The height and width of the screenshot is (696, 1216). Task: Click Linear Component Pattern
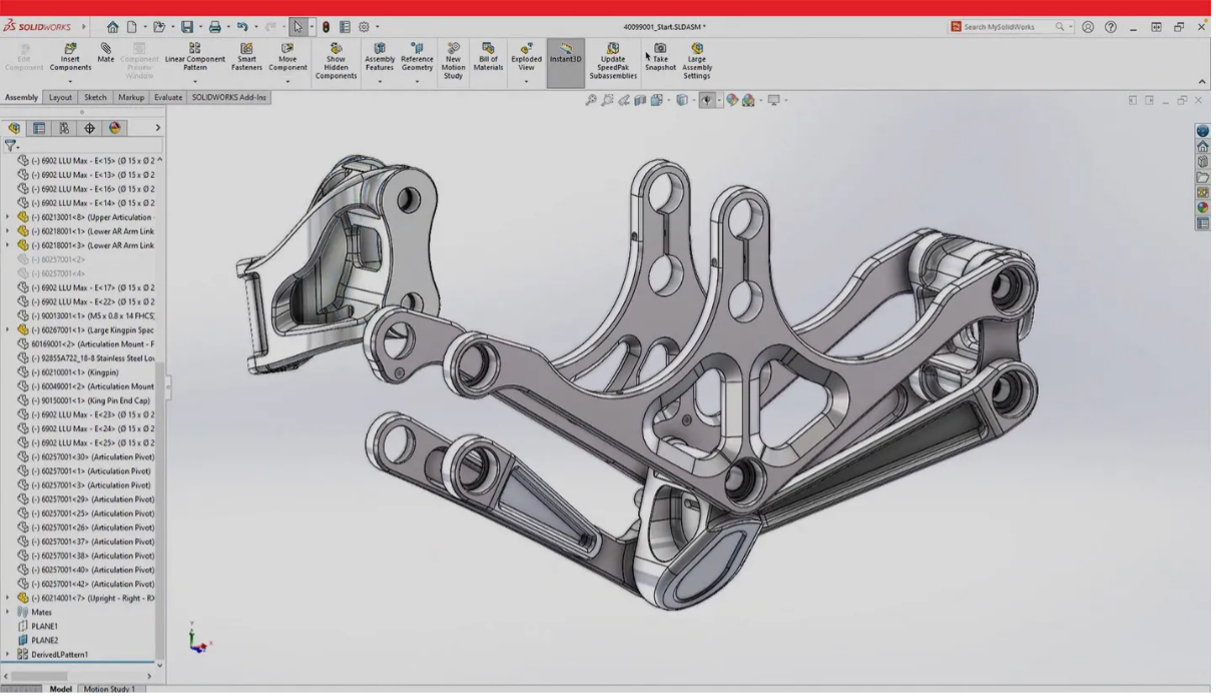pos(195,57)
